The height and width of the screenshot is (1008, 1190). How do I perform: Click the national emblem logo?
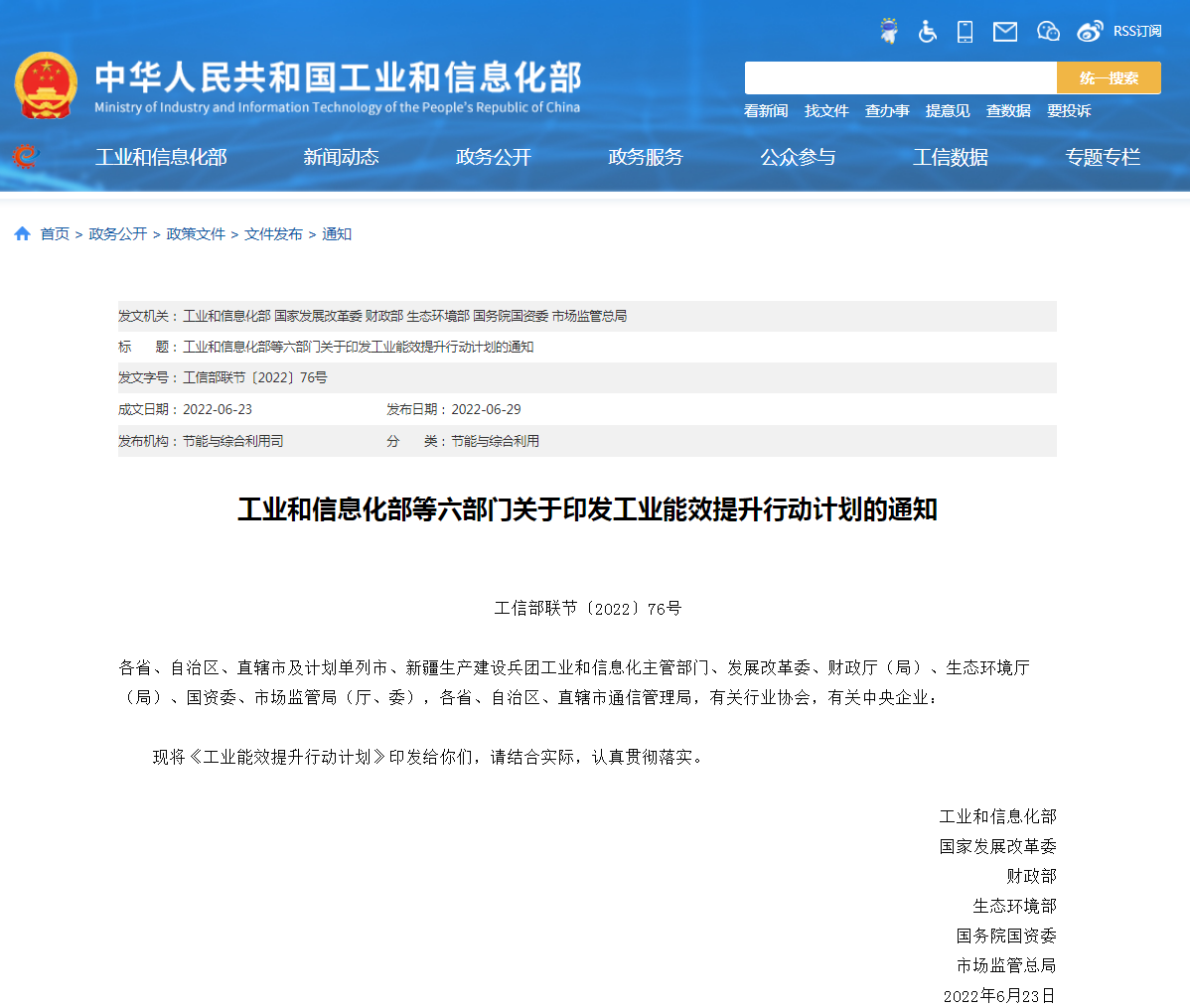(x=46, y=85)
